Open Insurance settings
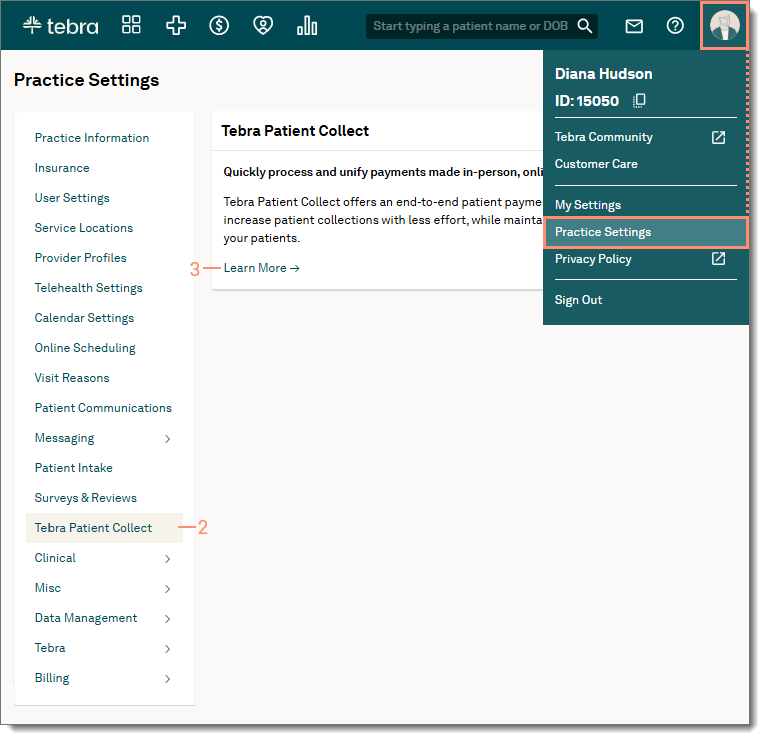 (62, 168)
